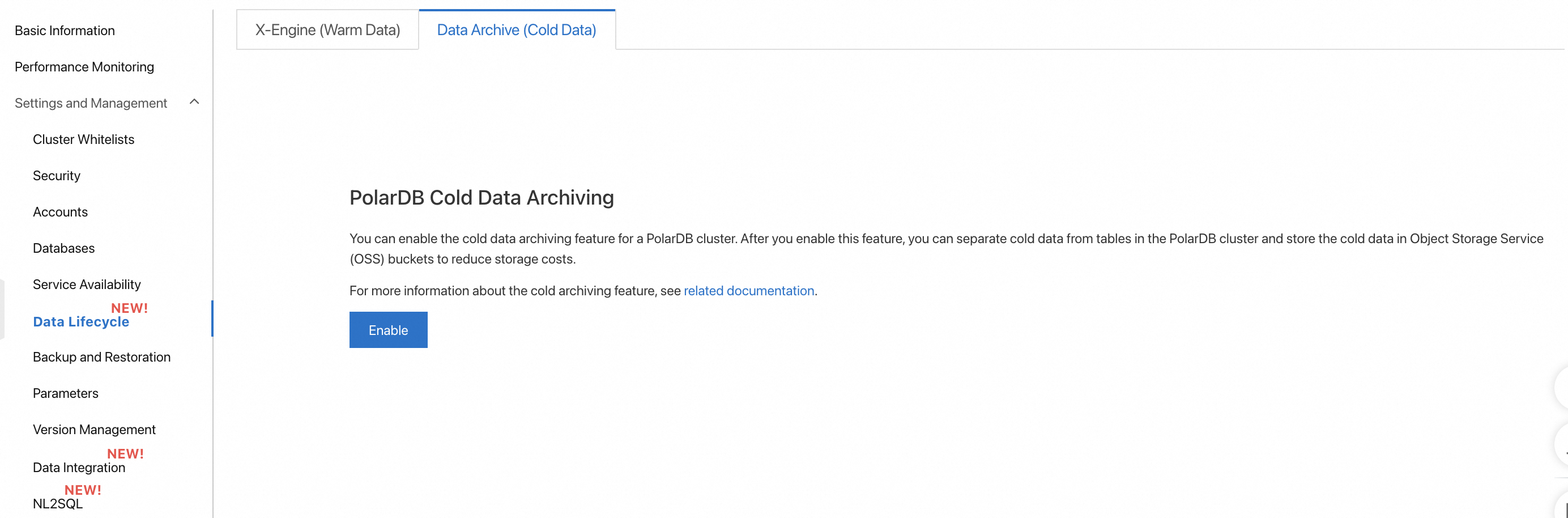Viewport: 1568px width, 518px height.
Task: Select Settings and Management section label
Action: 91,103
